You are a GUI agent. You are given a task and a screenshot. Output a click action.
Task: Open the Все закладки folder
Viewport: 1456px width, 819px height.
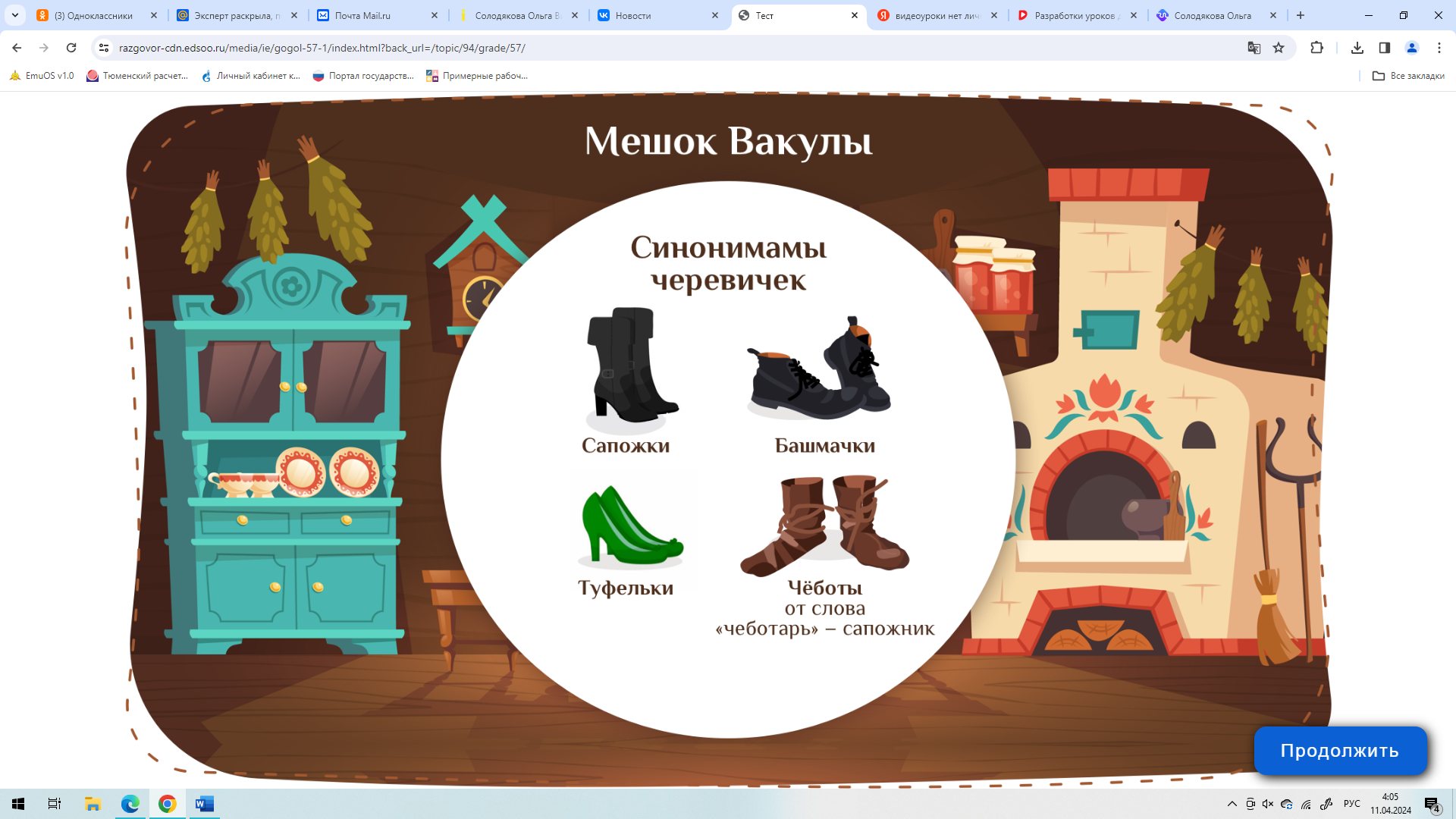[x=1408, y=76]
